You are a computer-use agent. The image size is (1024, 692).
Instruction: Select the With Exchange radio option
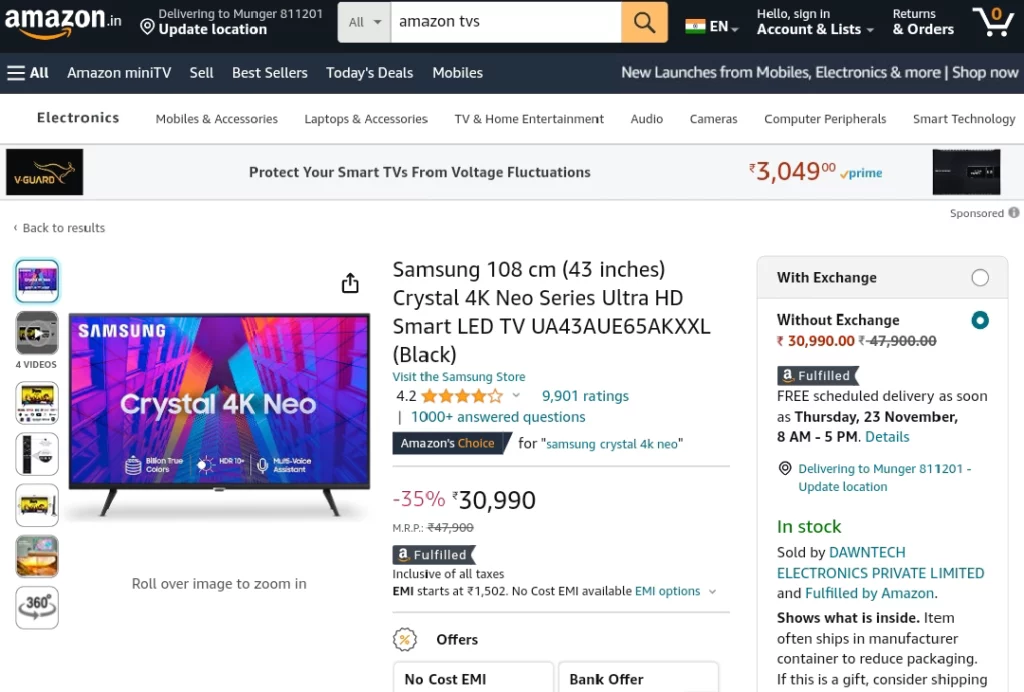980,277
